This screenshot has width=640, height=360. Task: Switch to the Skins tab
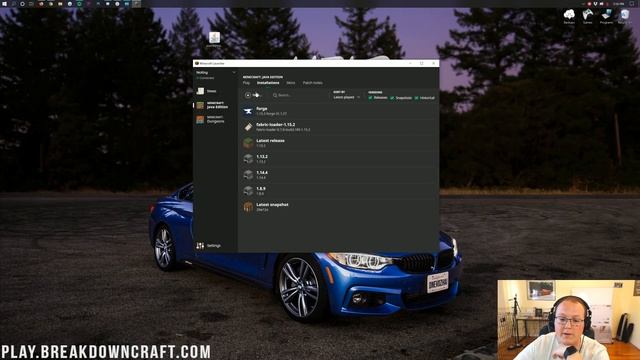pos(291,83)
